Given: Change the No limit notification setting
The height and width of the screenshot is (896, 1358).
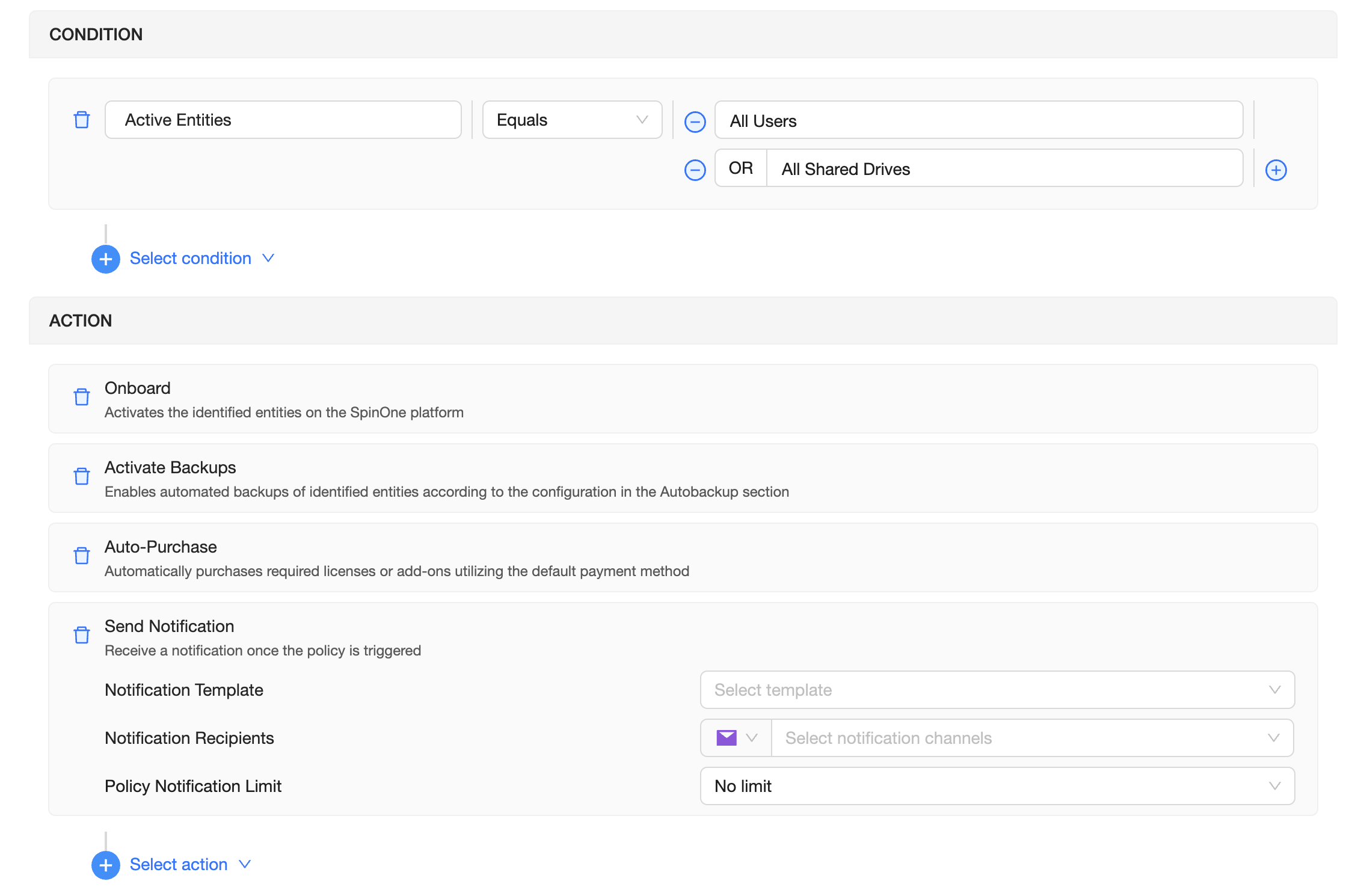Looking at the screenshot, I should pyautogui.click(x=997, y=786).
